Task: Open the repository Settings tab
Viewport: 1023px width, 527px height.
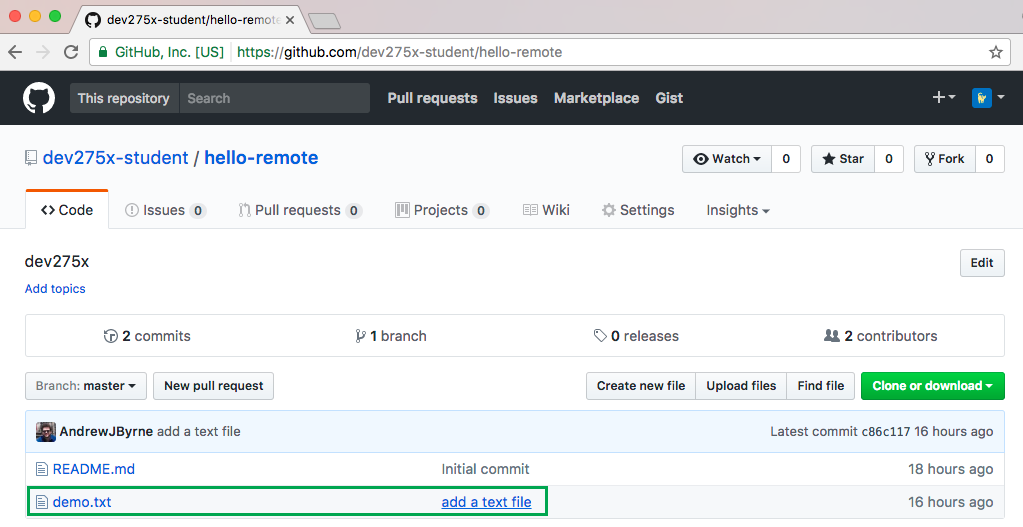Action: pos(638,210)
